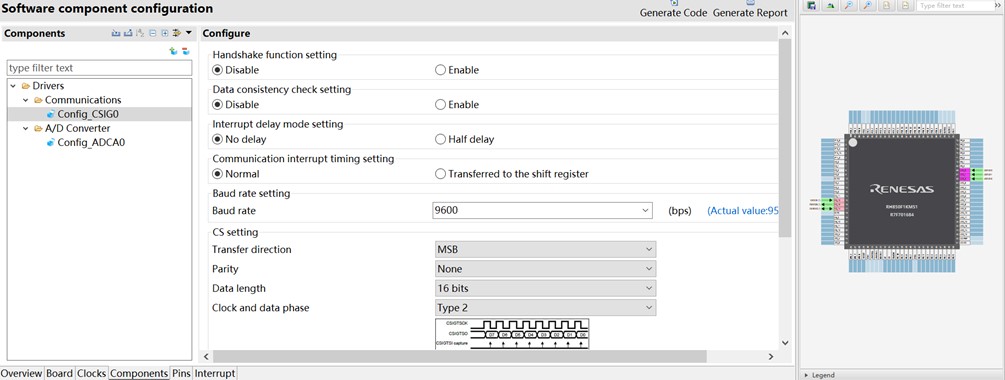Click the remove component icon with red minus
This screenshot has width=1005, height=380.
(x=185, y=51)
